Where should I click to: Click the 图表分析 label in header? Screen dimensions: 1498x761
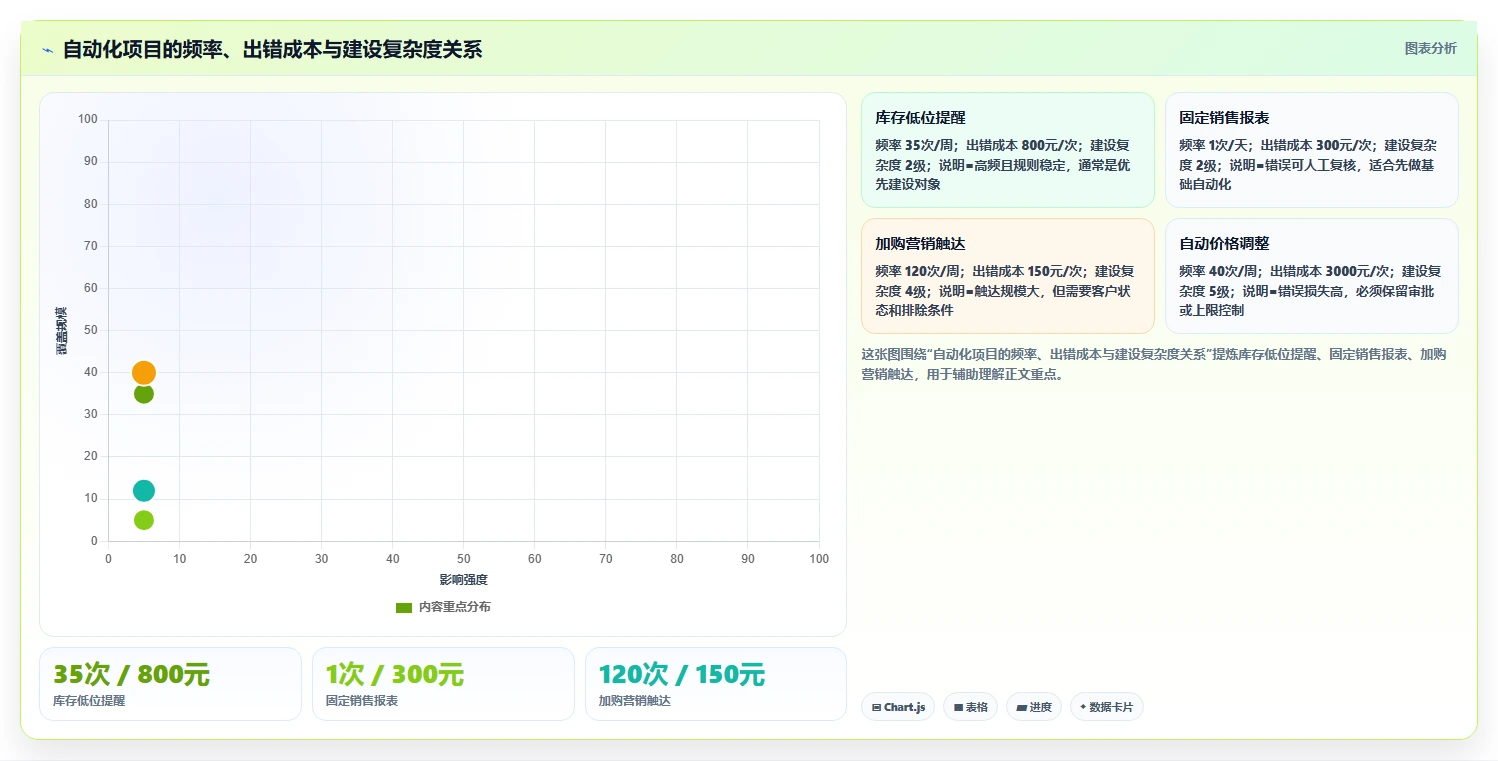pyautogui.click(x=1430, y=48)
